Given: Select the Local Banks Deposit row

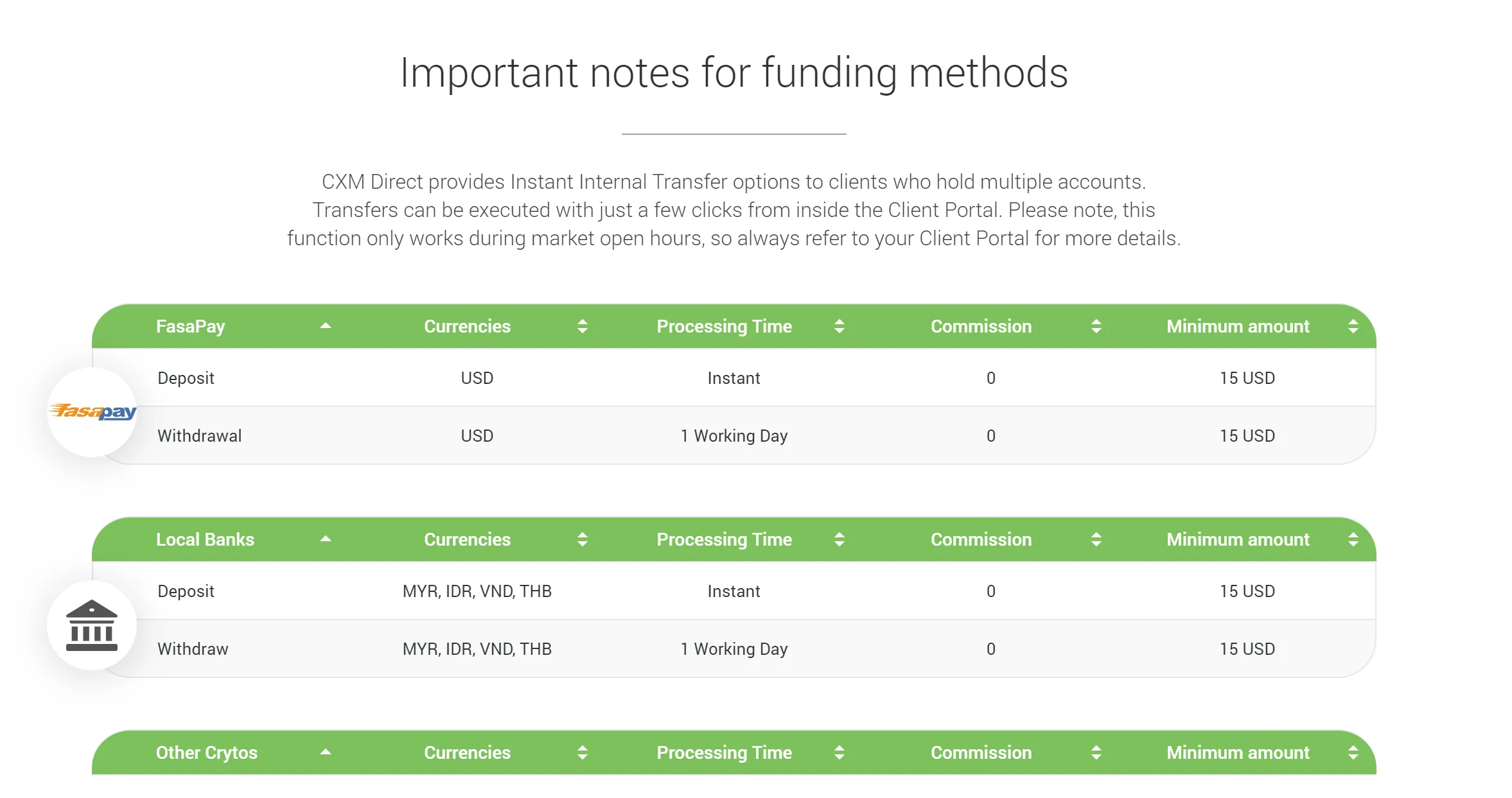Looking at the screenshot, I should (x=734, y=591).
